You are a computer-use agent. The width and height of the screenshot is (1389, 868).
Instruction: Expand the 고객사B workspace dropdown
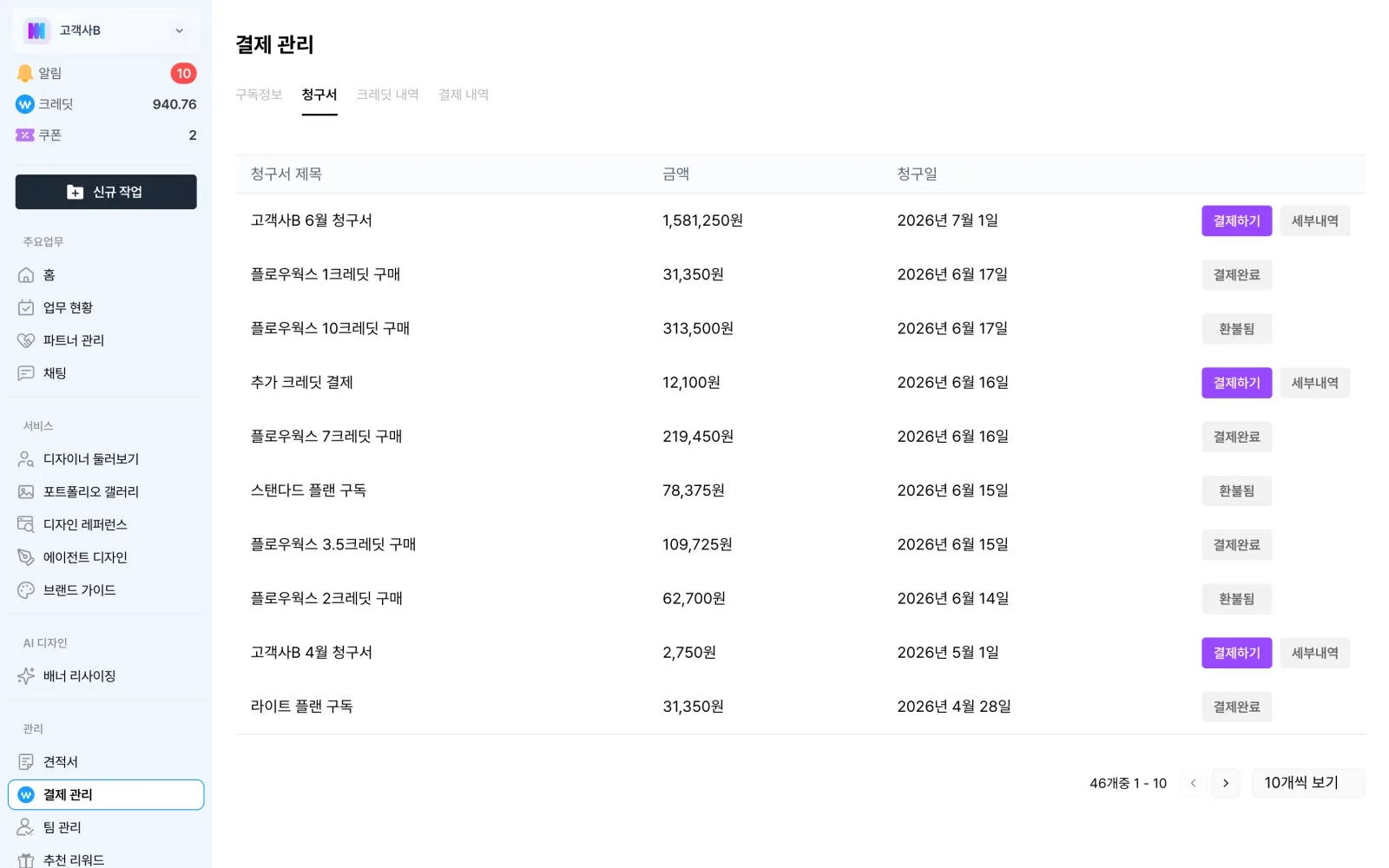(106, 30)
